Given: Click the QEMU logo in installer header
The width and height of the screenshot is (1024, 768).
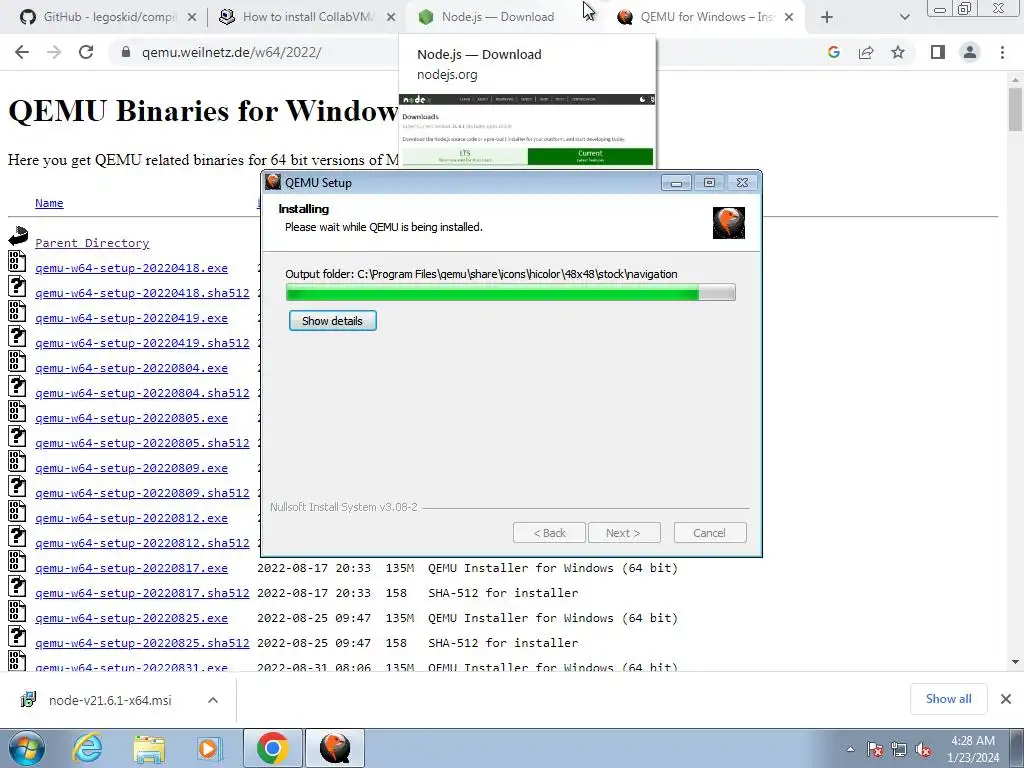Looking at the screenshot, I should 729,223.
